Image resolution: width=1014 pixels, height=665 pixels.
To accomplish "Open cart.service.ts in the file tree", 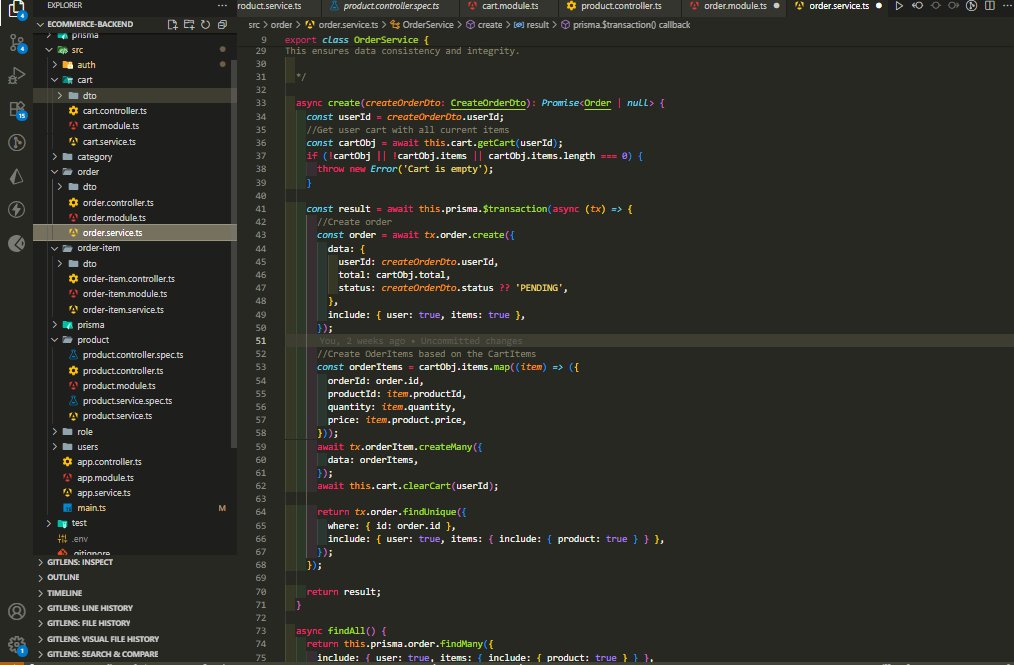I will (109, 142).
